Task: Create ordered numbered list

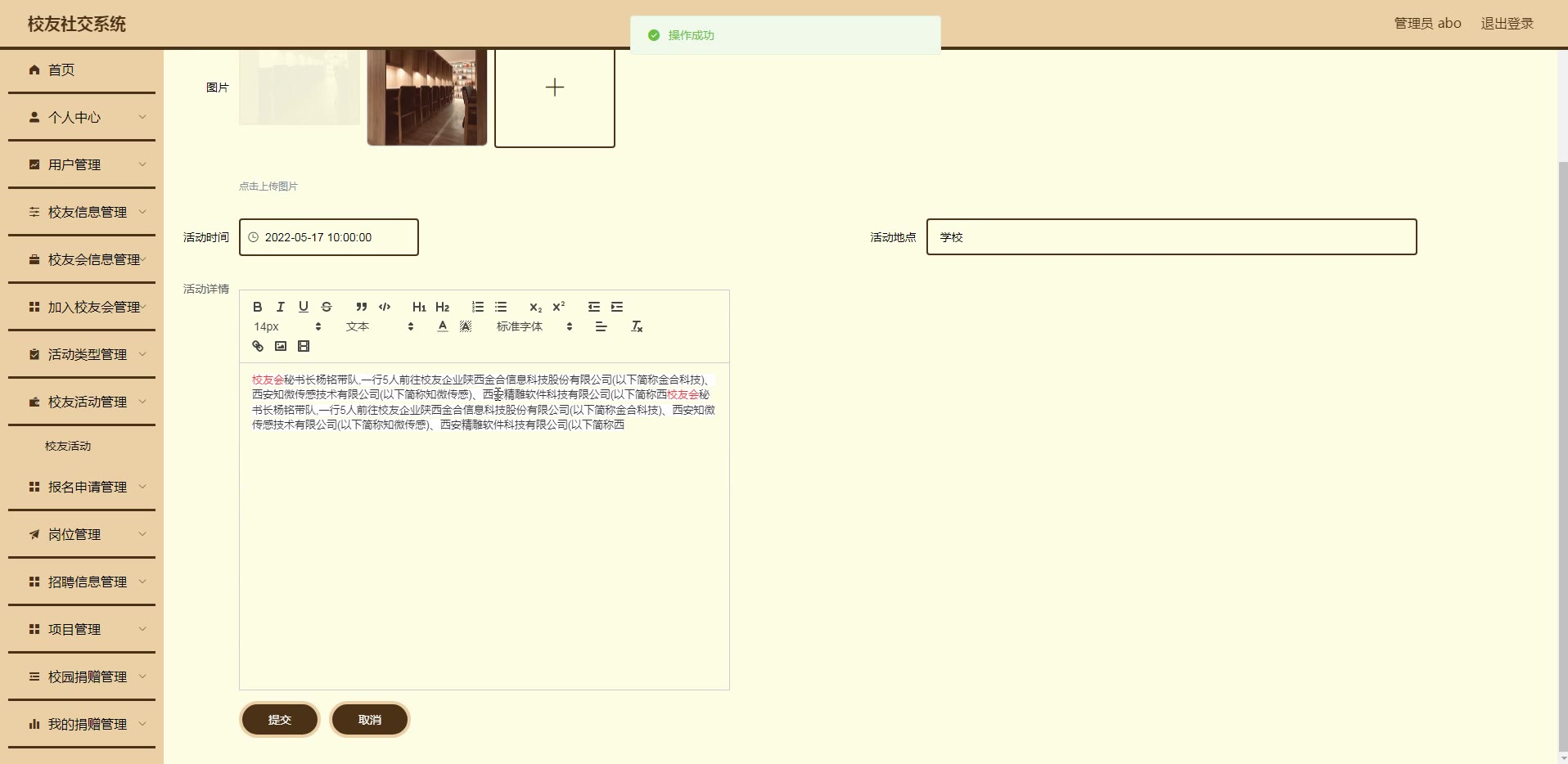Action: (x=478, y=307)
